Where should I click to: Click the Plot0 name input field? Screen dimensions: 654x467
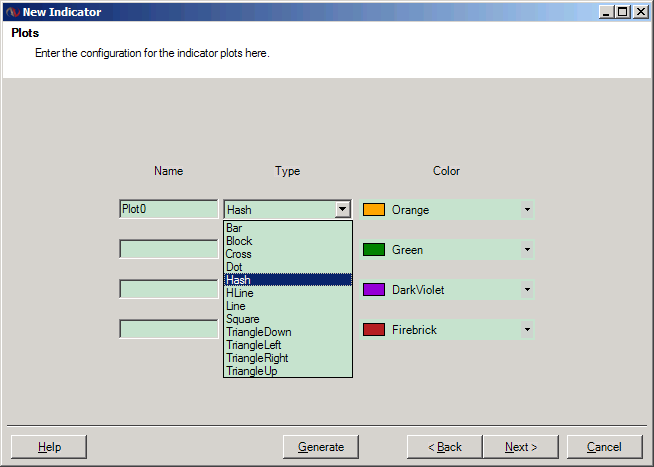pos(169,209)
